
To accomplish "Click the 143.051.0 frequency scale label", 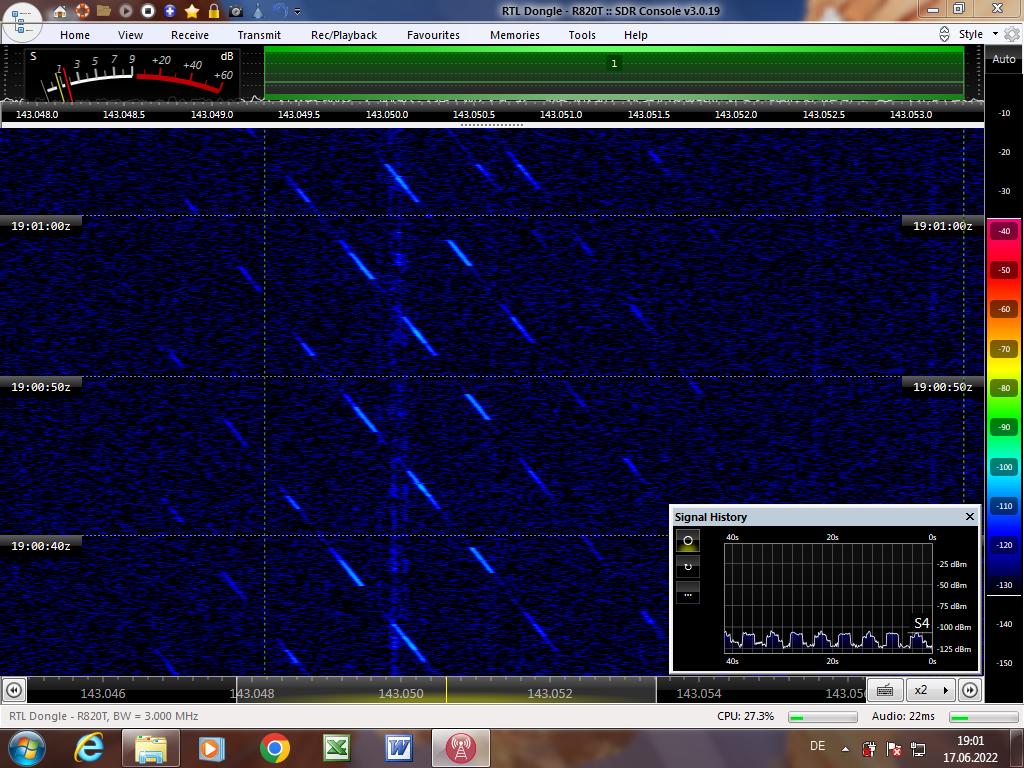I will click(561, 114).
